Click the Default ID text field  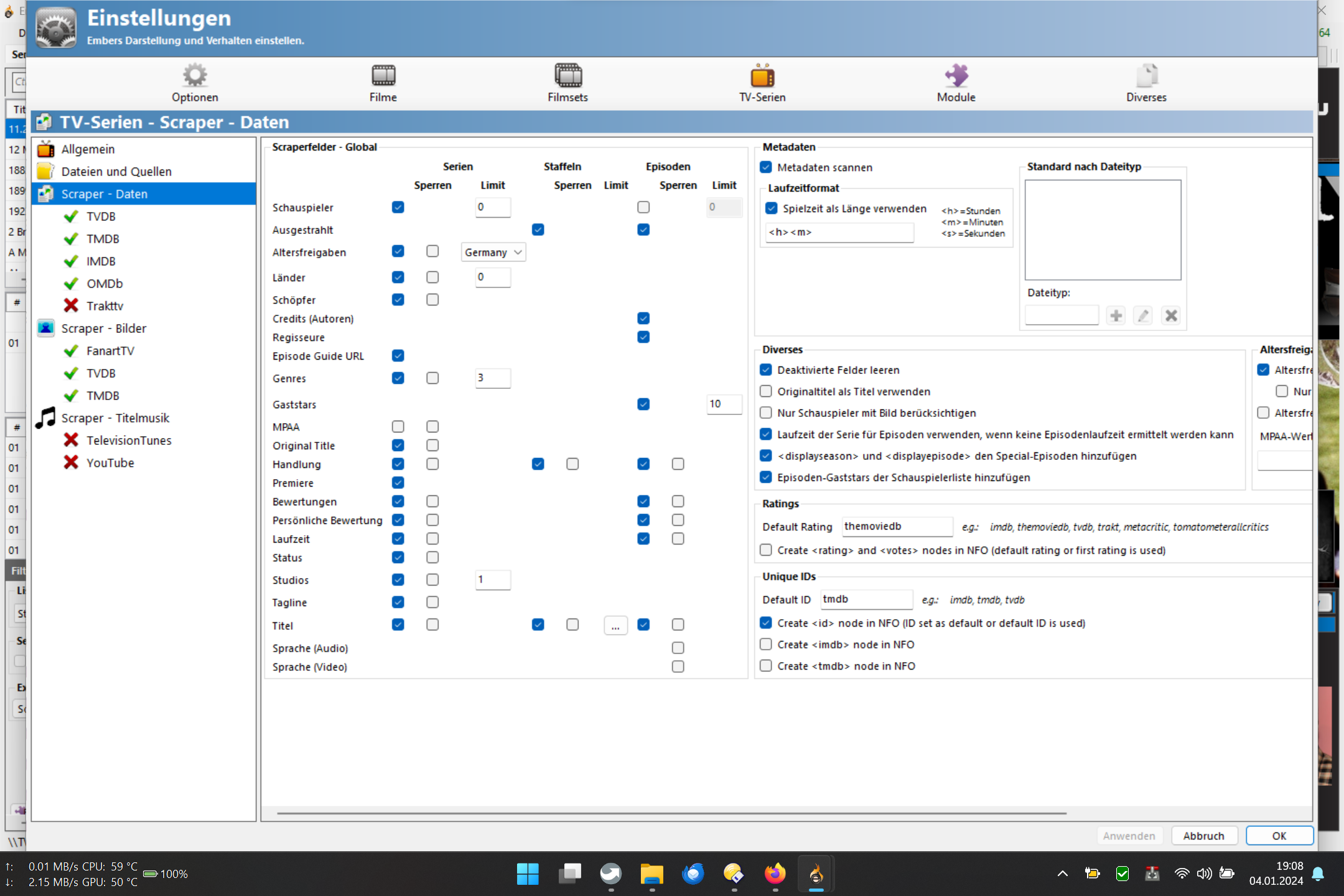coord(866,599)
